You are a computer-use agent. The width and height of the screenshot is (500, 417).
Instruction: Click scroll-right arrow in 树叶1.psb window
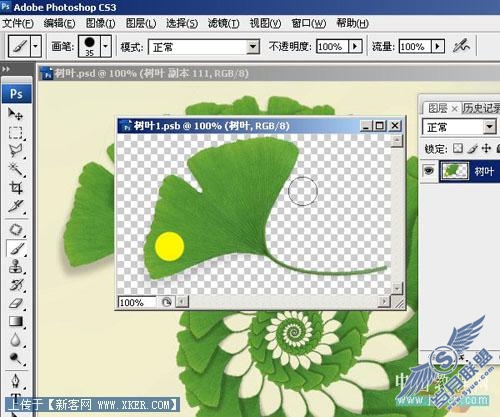[384, 302]
